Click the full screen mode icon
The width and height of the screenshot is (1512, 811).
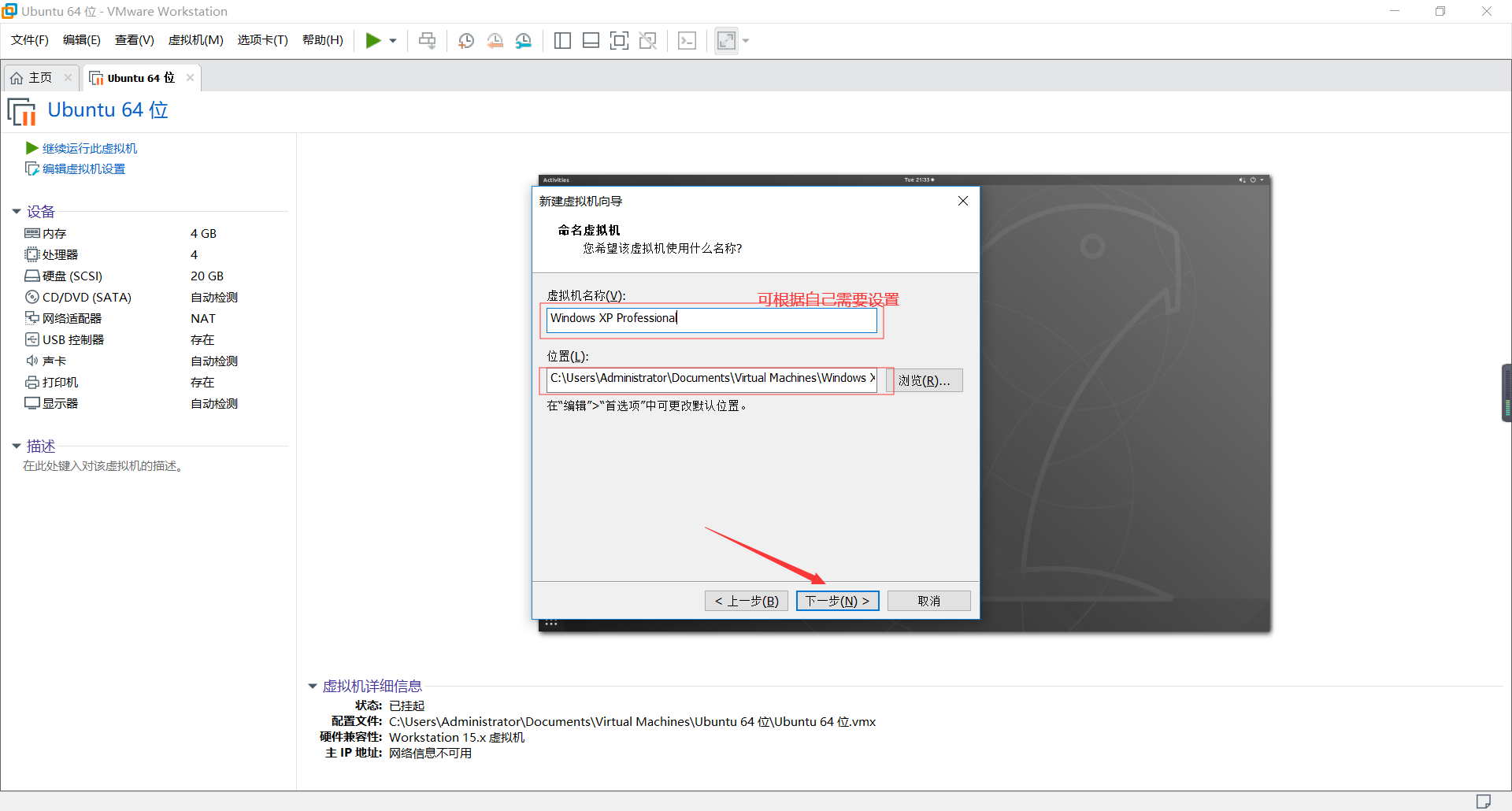[x=619, y=40]
